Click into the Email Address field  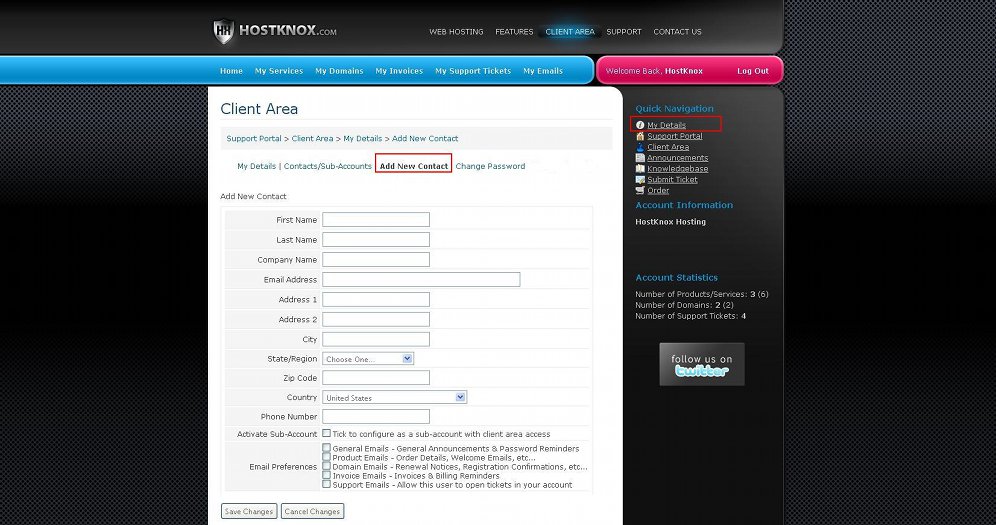[x=421, y=280]
